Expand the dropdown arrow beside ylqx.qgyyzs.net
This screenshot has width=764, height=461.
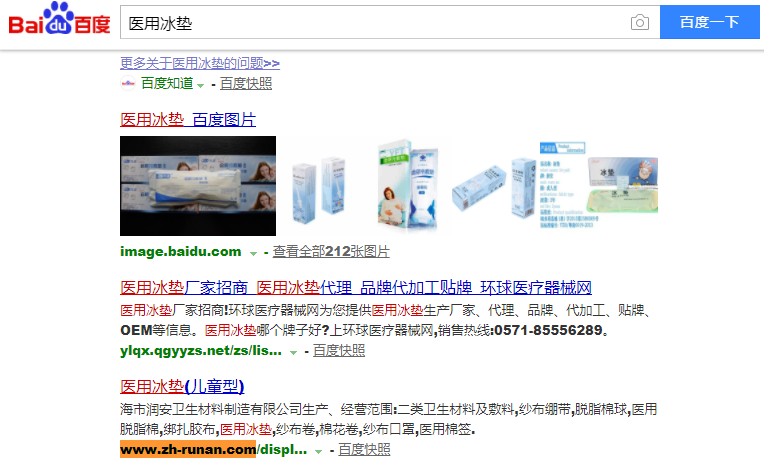[293, 352]
